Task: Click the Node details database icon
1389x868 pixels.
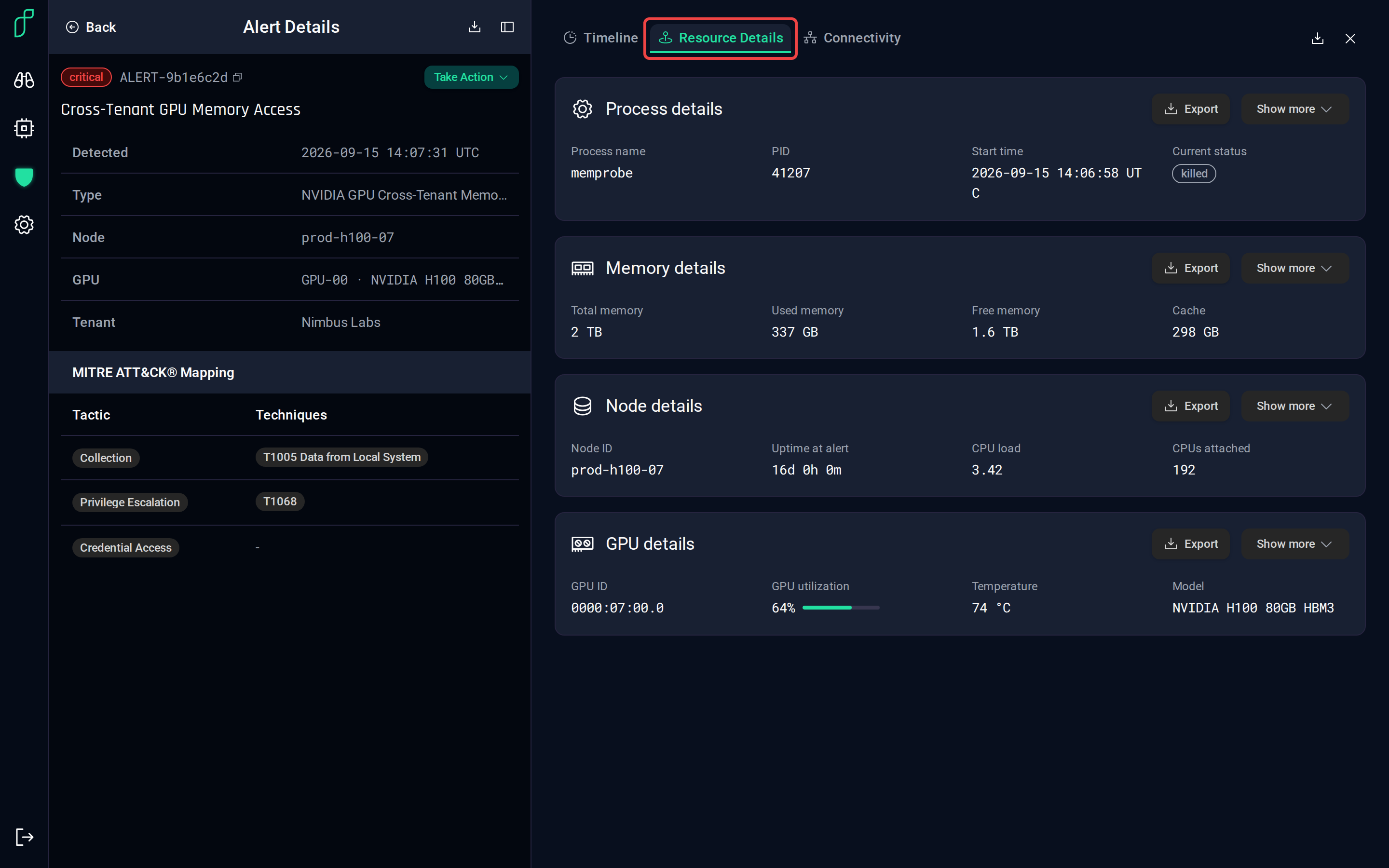Action: click(x=582, y=406)
